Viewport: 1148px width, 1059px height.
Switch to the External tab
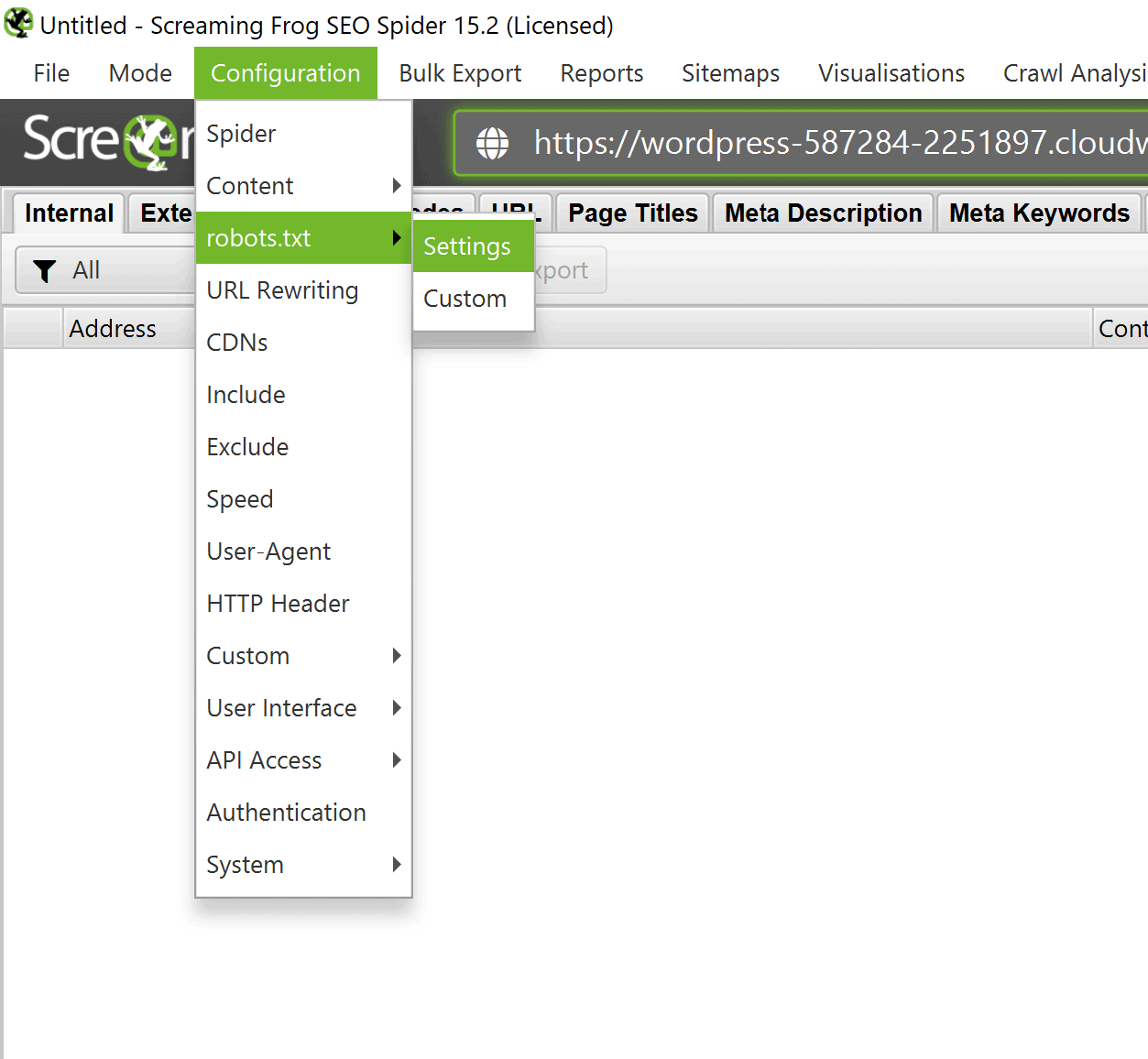(163, 213)
